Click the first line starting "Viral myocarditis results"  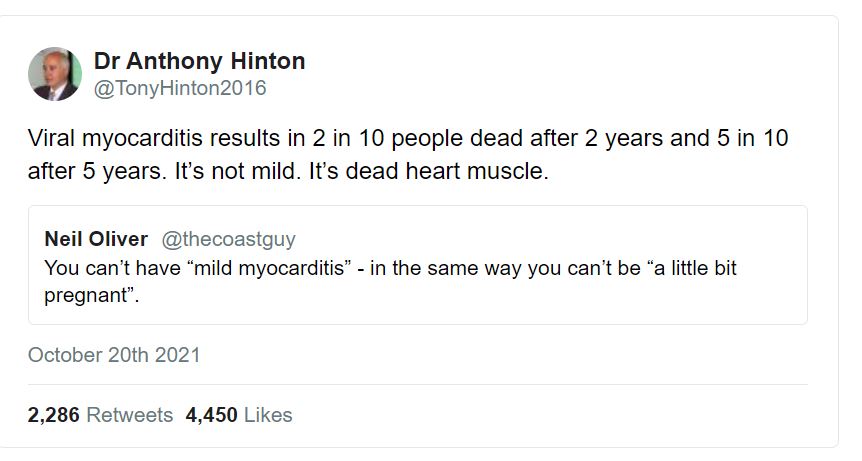[407, 138]
